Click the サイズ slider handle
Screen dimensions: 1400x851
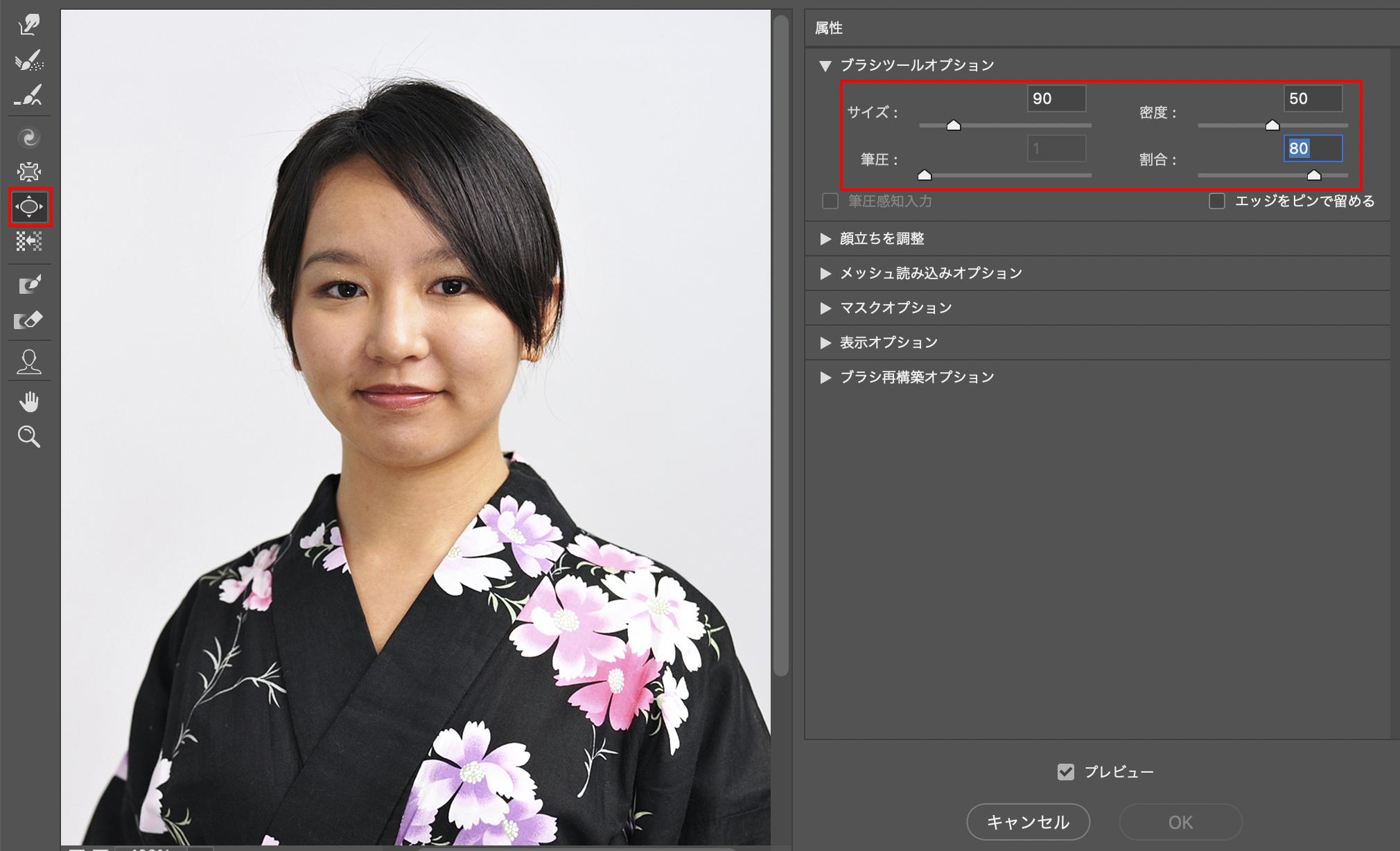coord(954,125)
